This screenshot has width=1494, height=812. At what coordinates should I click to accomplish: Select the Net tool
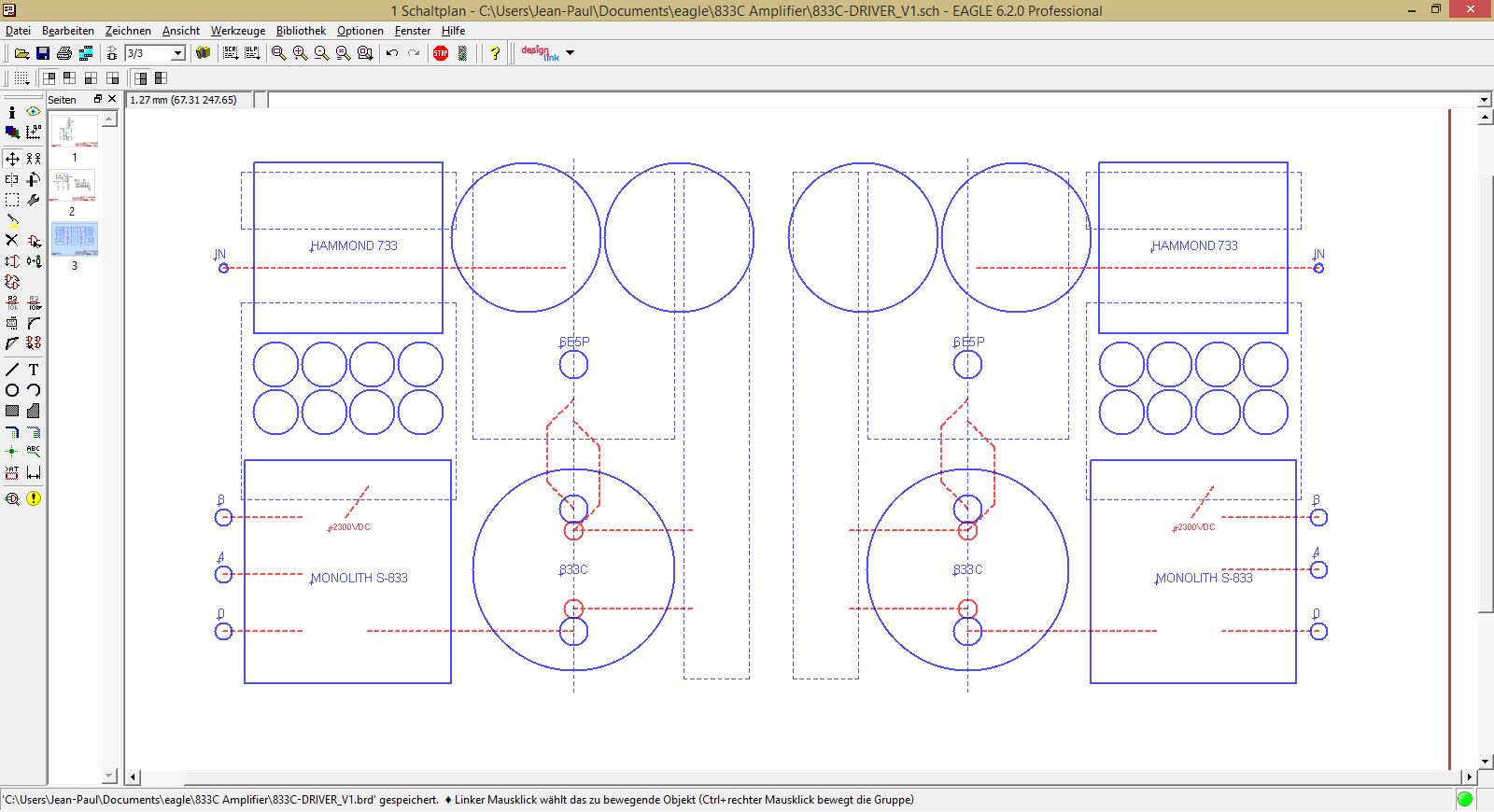(34, 431)
